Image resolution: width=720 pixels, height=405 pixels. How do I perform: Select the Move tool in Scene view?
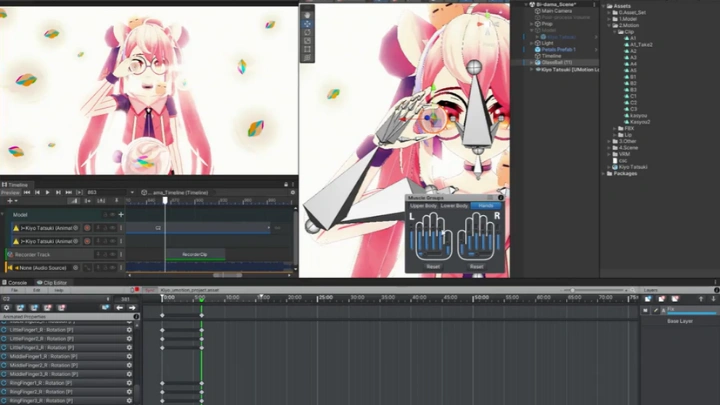(307, 24)
